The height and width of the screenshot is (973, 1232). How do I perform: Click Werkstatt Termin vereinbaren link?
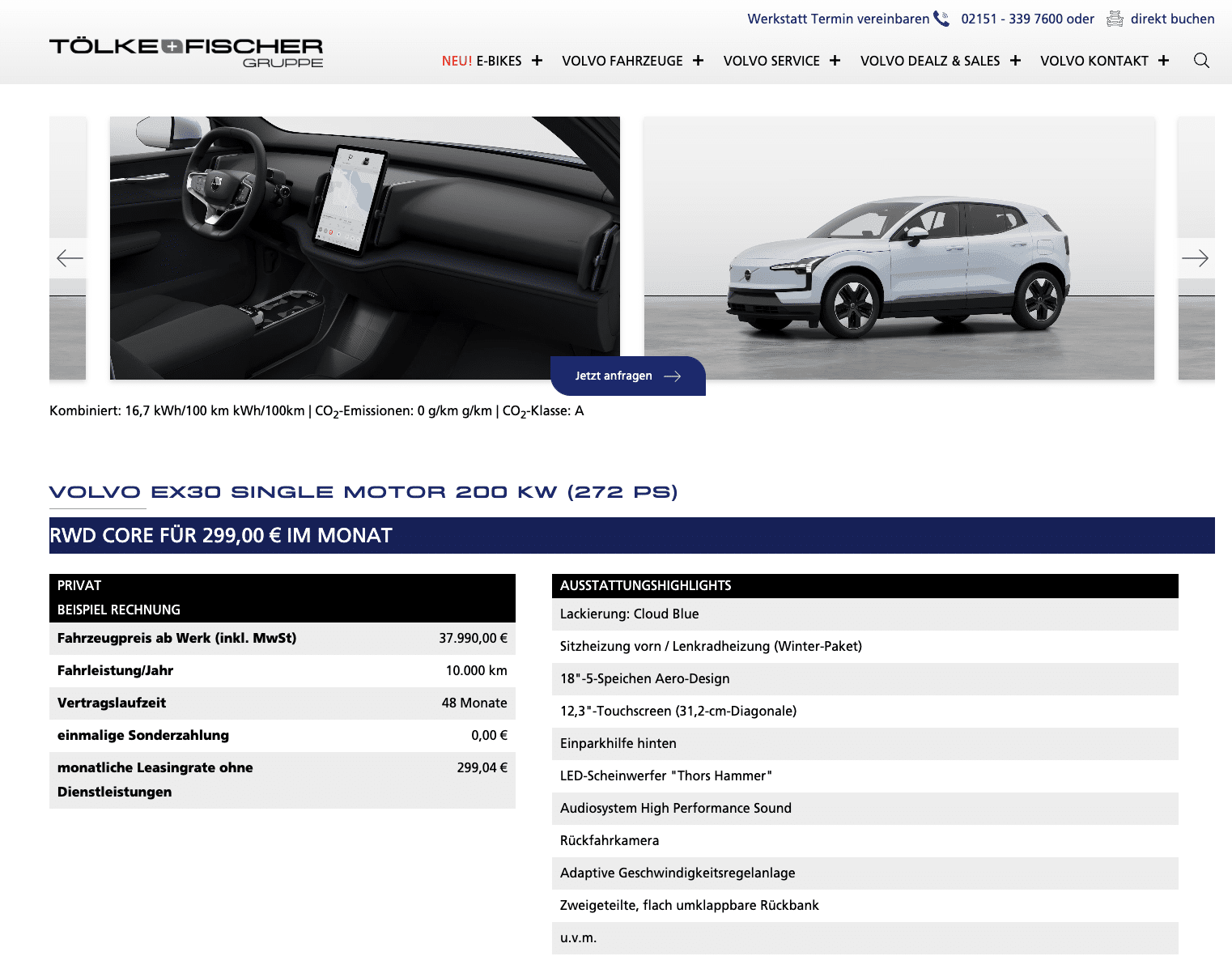click(838, 19)
